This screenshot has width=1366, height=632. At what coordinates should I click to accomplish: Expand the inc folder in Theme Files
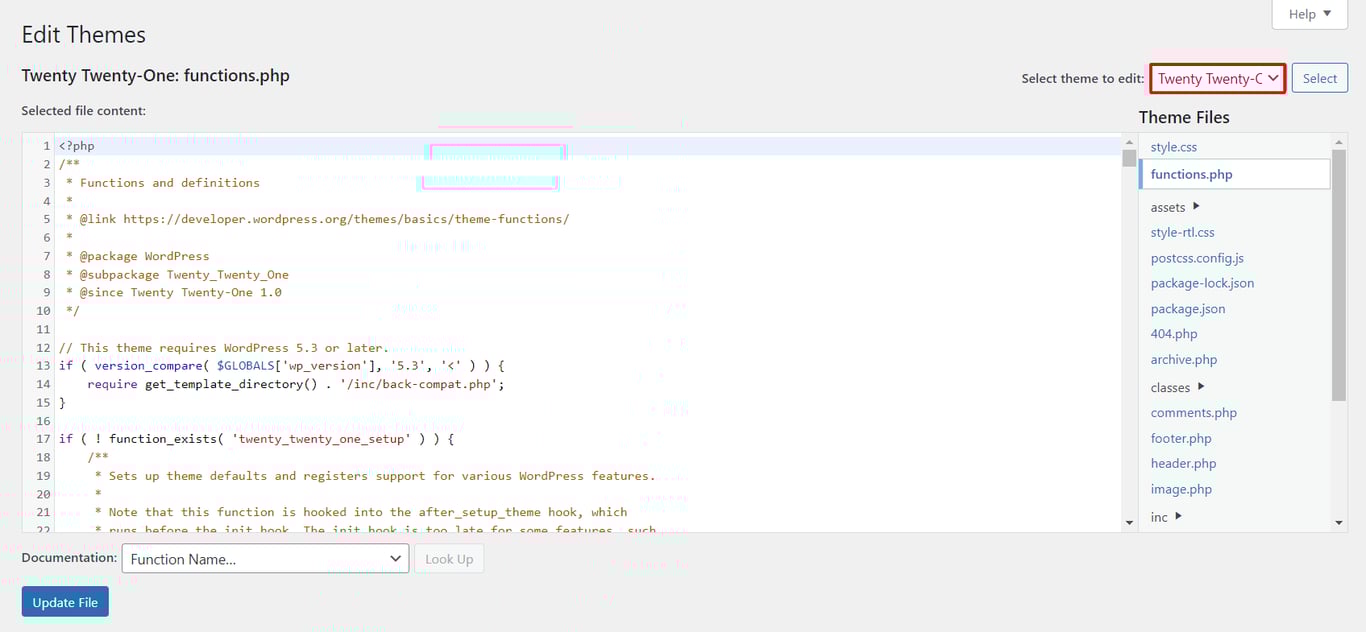(1162, 517)
